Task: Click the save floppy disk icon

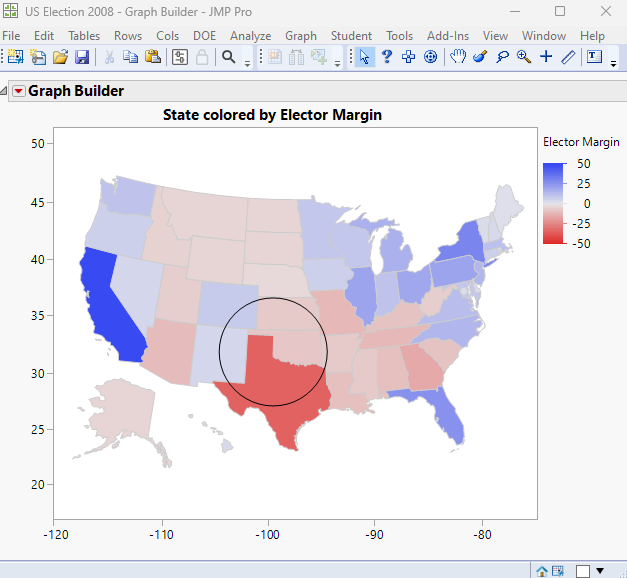Action: click(82, 57)
